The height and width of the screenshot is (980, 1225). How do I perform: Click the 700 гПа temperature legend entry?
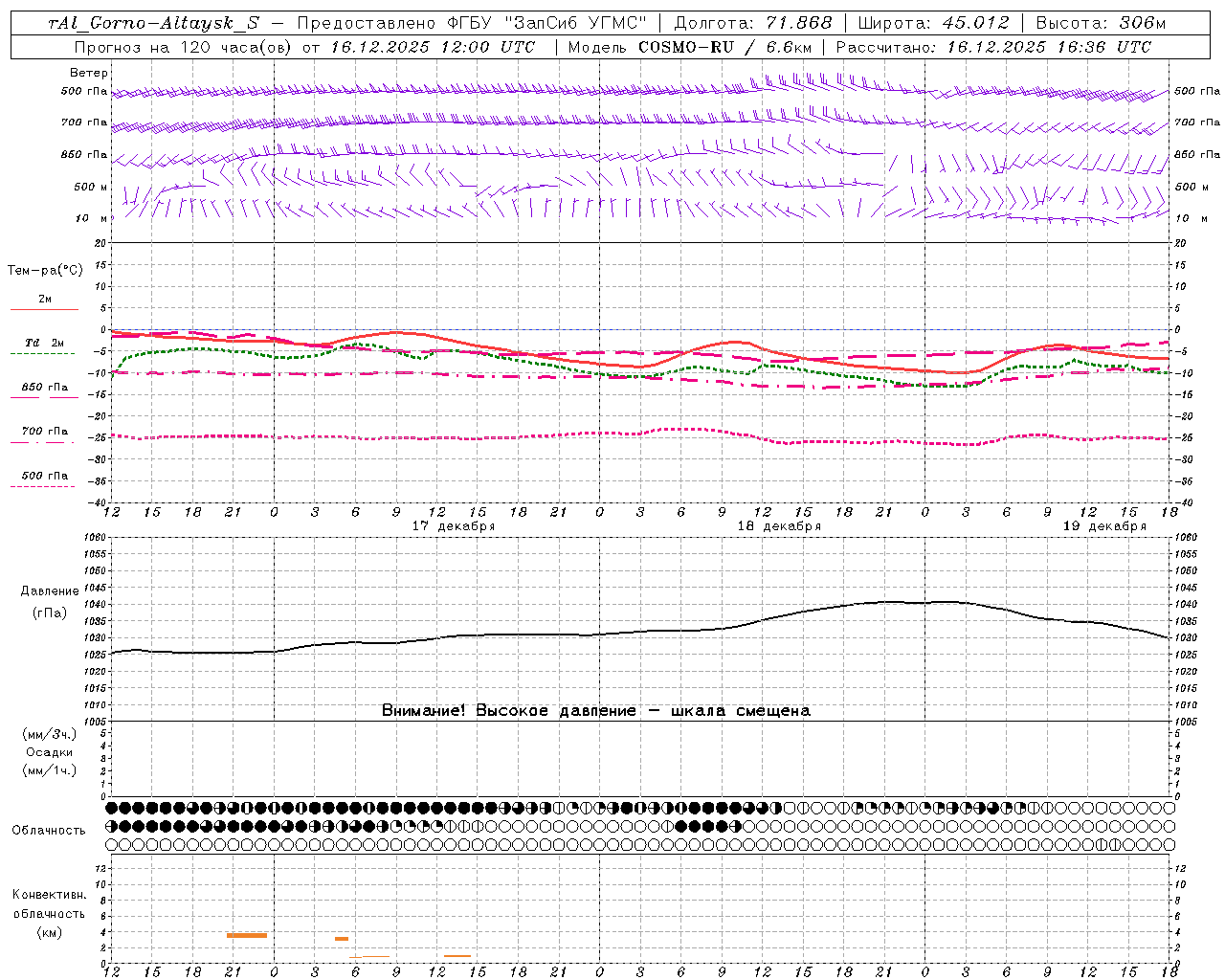45,432
